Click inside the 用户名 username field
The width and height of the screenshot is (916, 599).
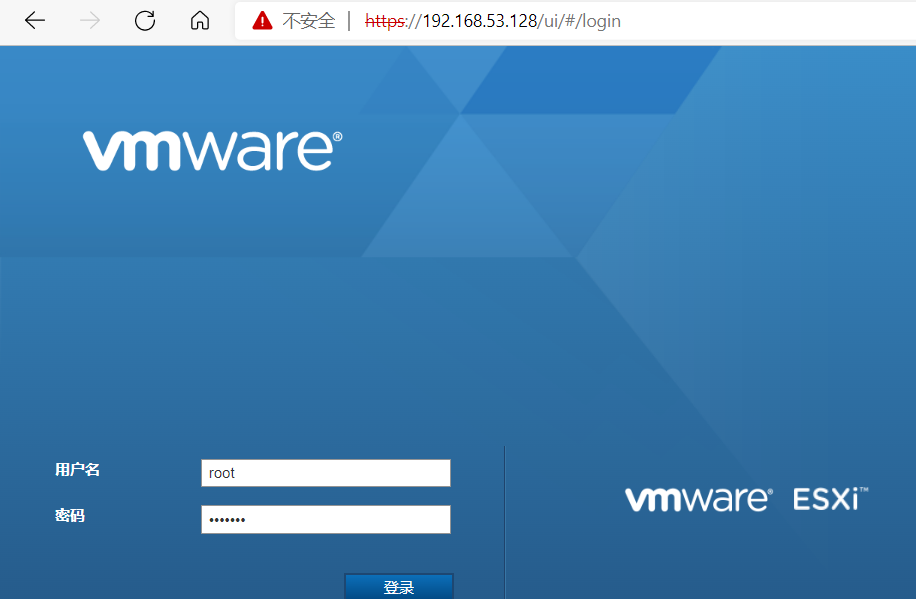[325, 472]
